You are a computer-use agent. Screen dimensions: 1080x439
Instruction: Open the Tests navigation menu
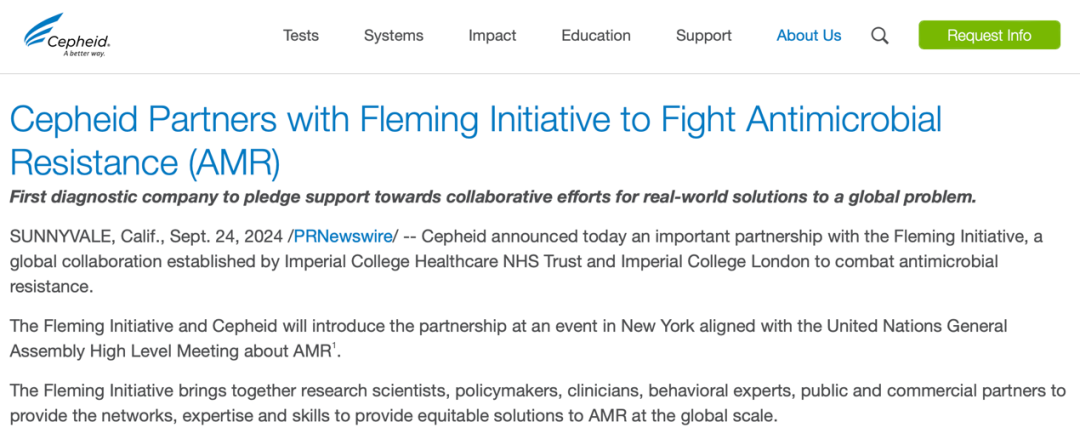[301, 36]
